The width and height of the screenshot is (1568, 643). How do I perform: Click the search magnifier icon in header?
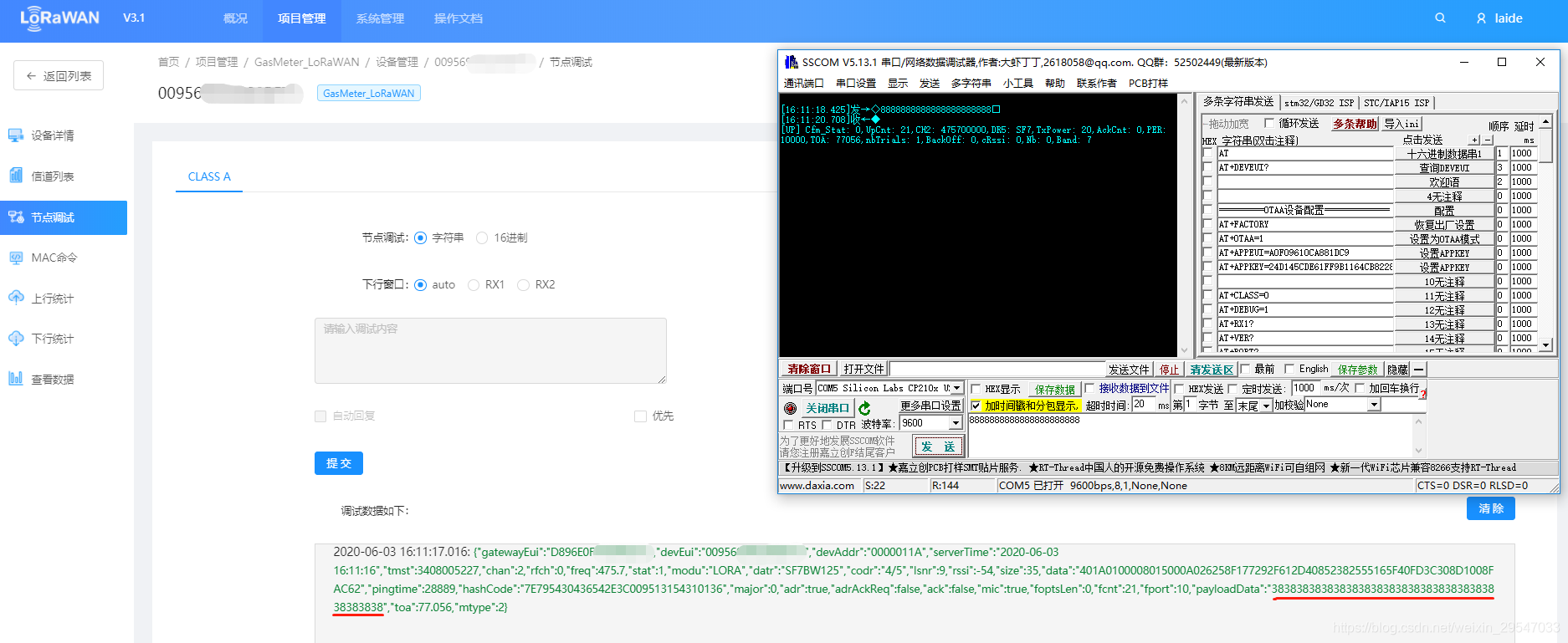1440,18
